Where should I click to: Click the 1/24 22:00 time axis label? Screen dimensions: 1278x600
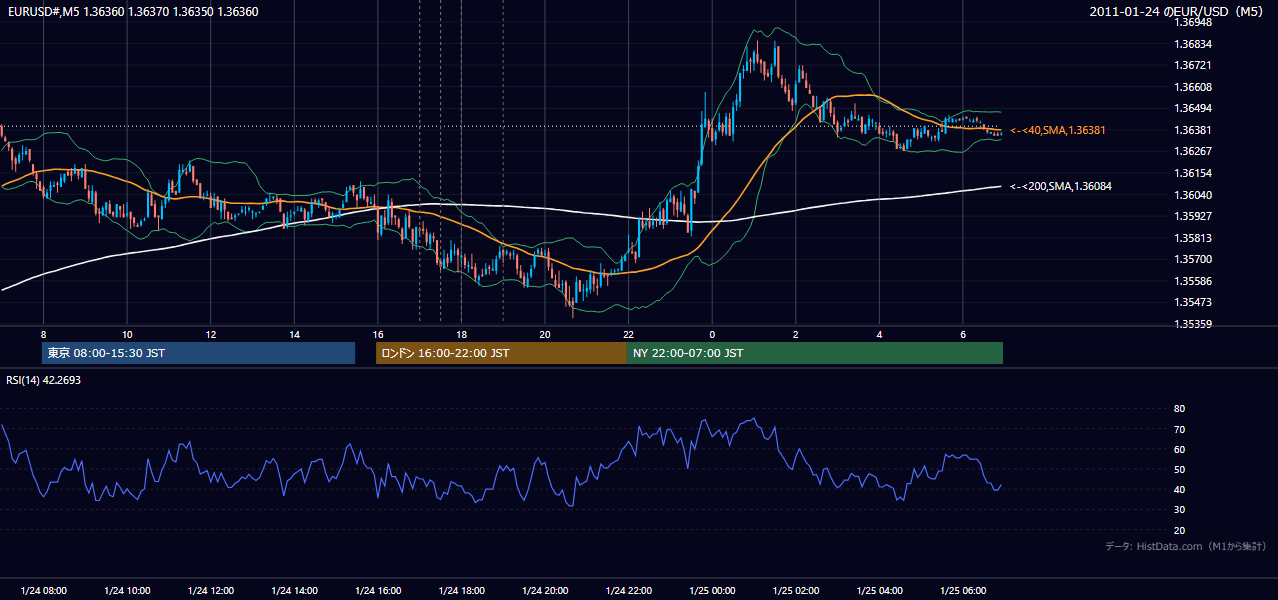coord(627,590)
